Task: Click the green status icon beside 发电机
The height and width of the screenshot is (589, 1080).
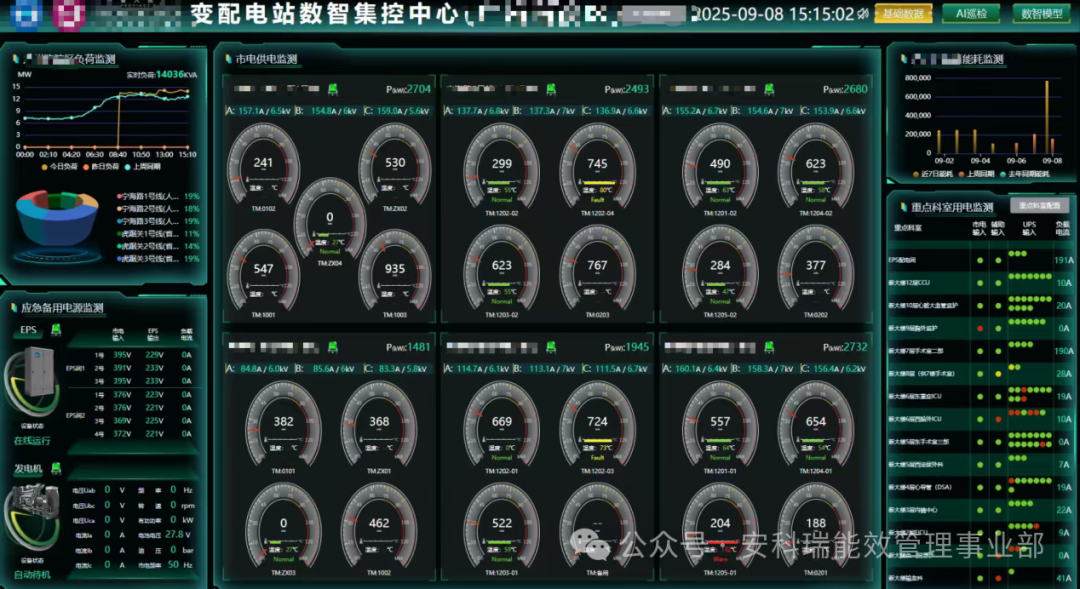Action: click(56, 468)
